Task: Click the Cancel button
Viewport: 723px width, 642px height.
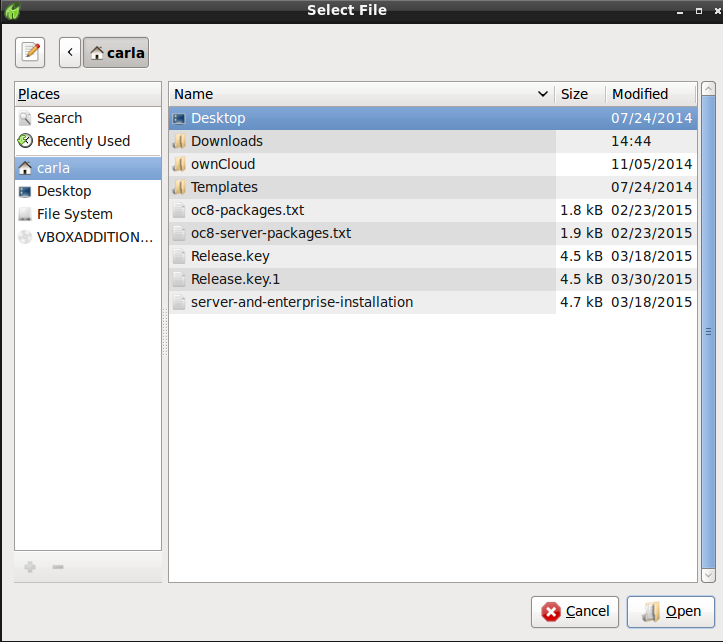Action: 575,611
